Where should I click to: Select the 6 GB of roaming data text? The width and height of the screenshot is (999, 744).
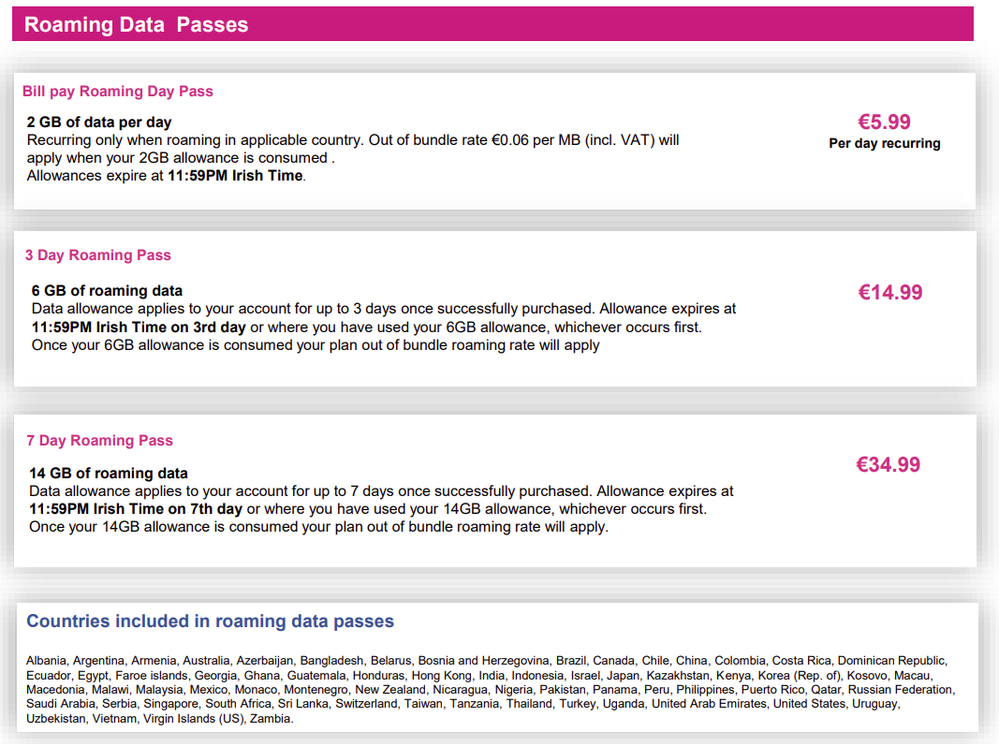(107, 290)
